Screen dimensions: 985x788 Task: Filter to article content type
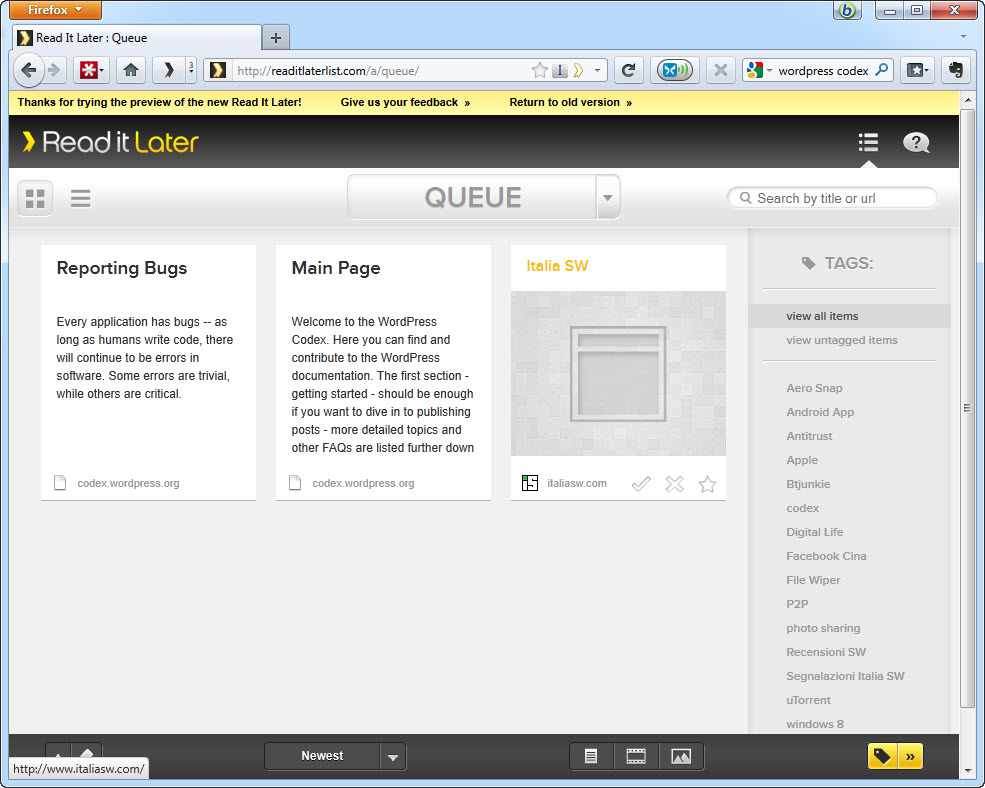(x=591, y=756)
